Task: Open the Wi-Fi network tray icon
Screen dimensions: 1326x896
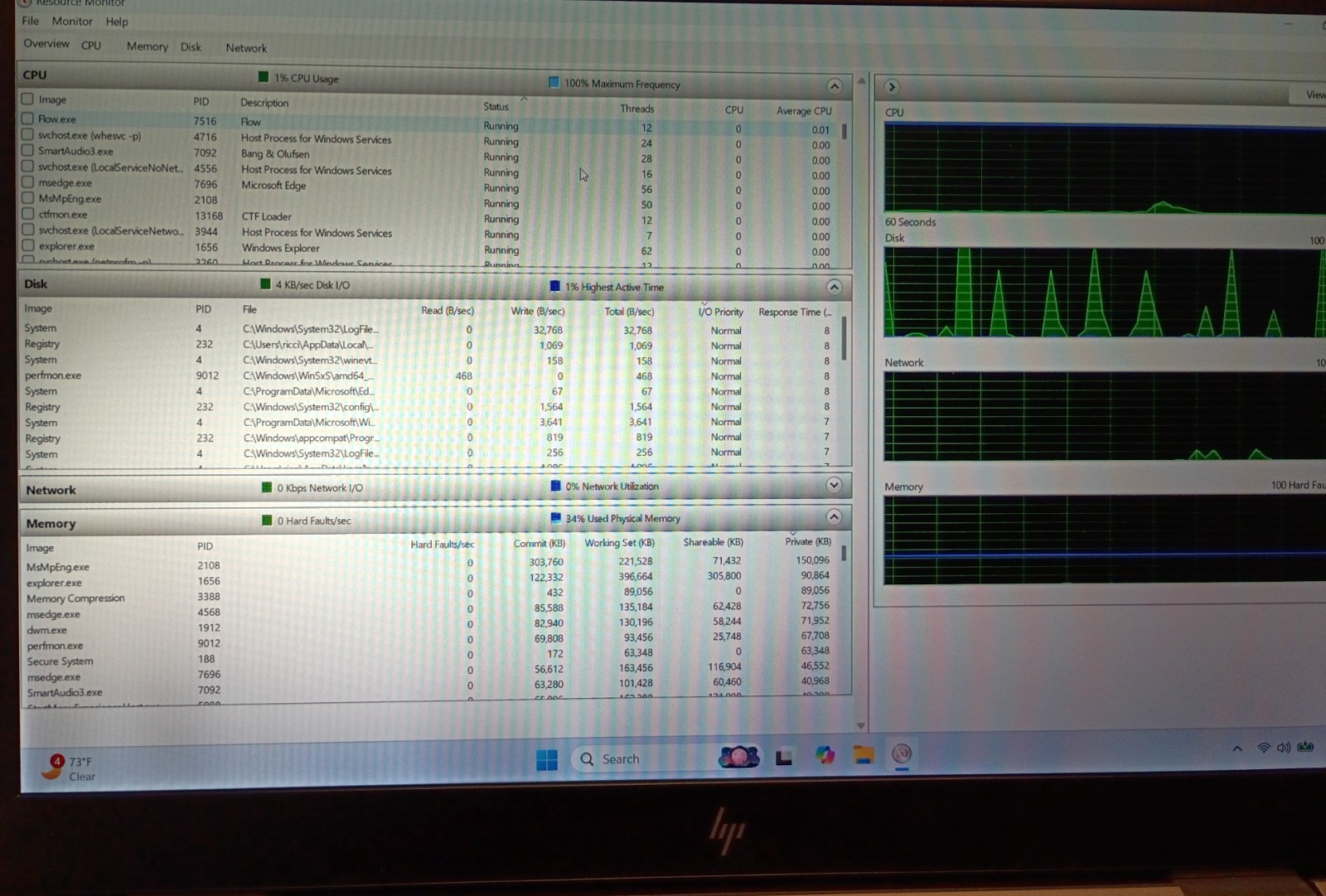Action: pyautogui.click(x=1264, y=748)
